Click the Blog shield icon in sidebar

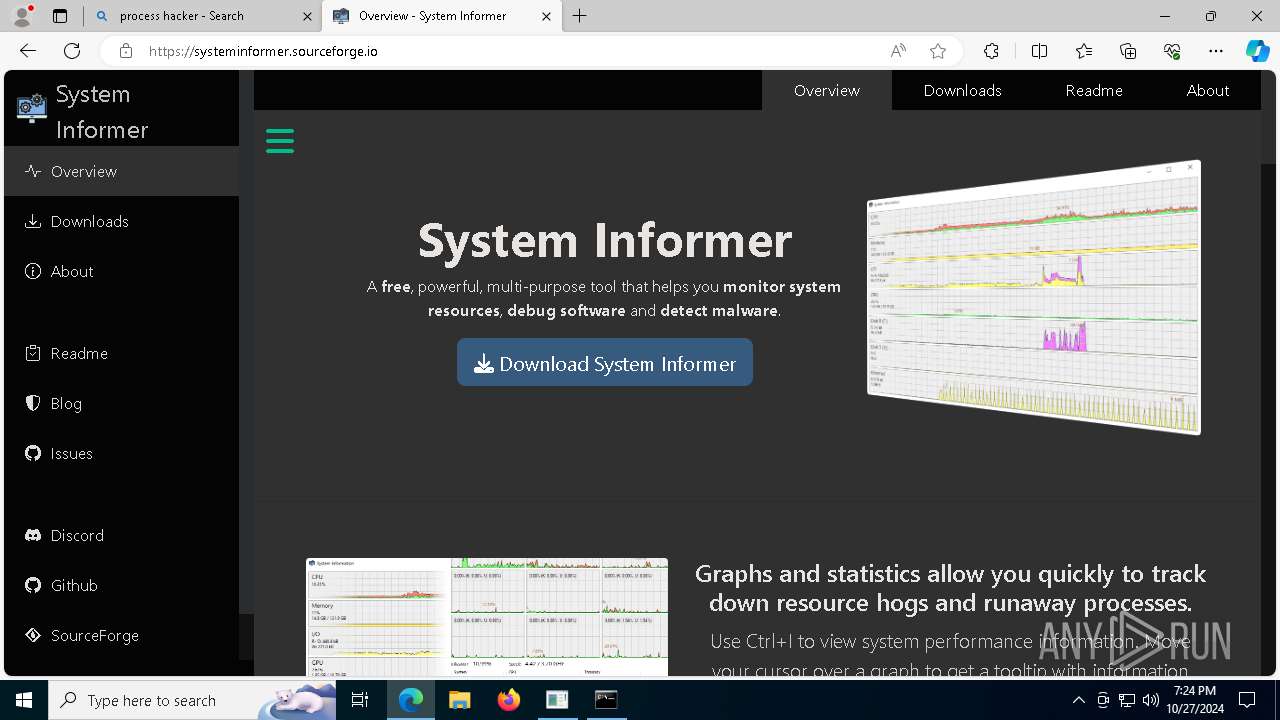[x=33, y=403]
